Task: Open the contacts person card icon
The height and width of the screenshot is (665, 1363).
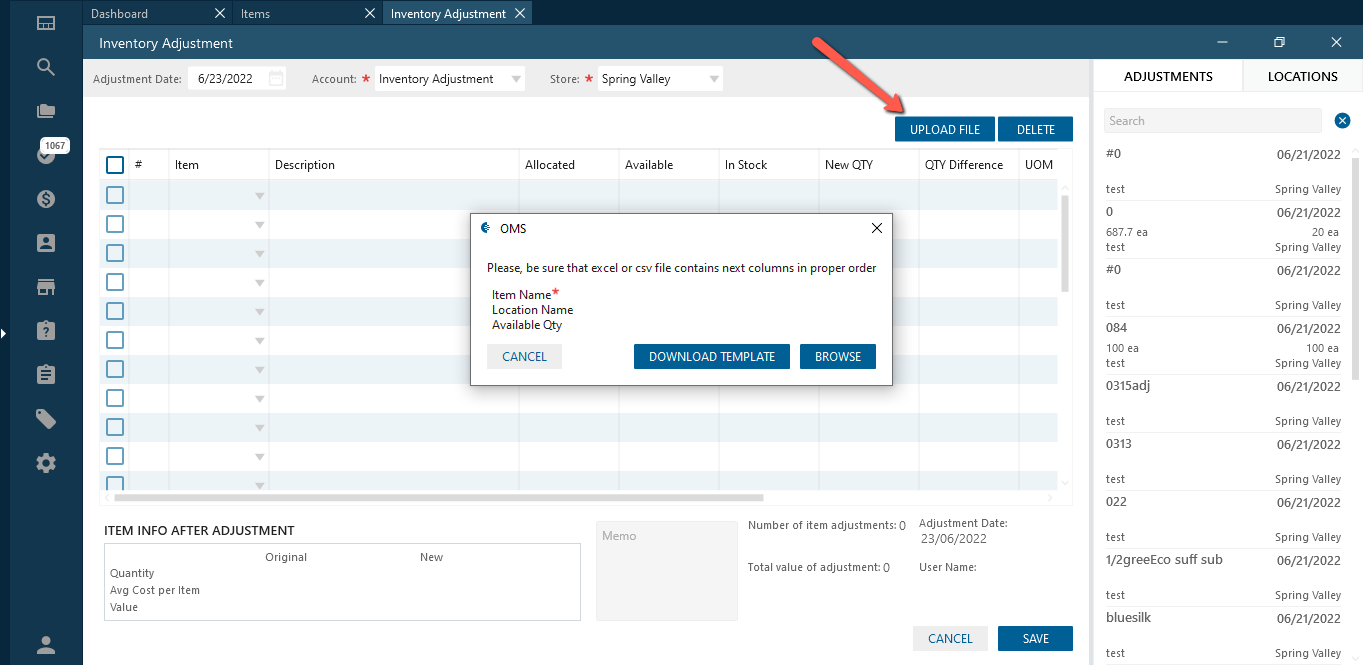Action: coord(45,243)
